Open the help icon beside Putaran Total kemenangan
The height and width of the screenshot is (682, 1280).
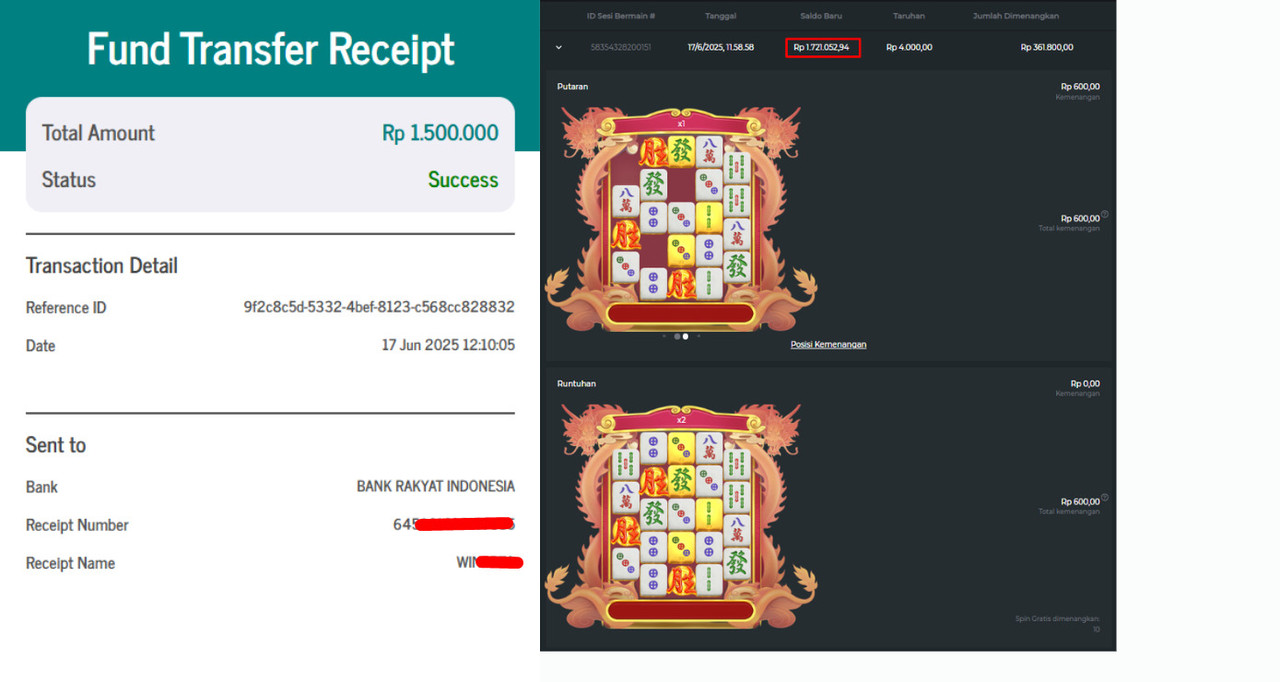click(1105, 215)
